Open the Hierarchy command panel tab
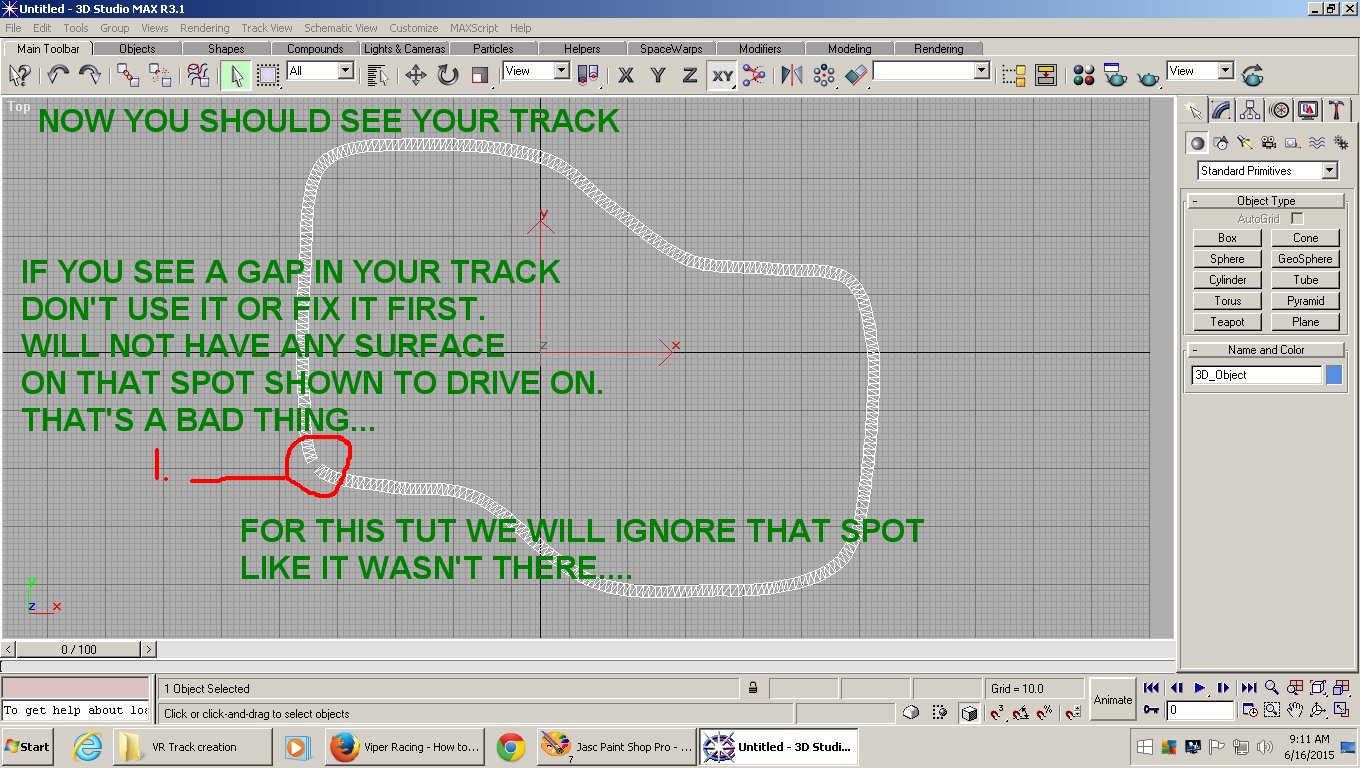Image resolution: width=1360 pixels, height=768 pixels. tap(1250, 110)
